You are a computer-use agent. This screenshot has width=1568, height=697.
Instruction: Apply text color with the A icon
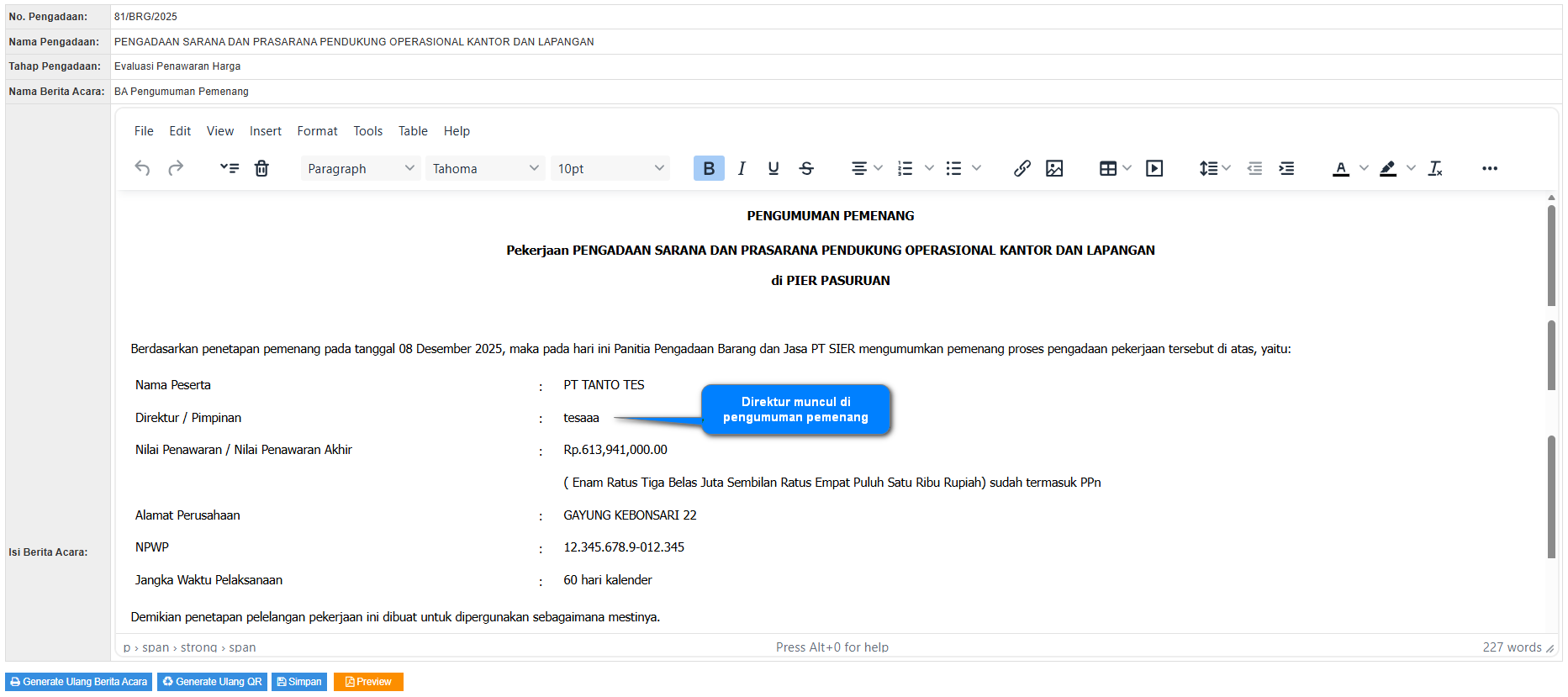click(1341, 168)
